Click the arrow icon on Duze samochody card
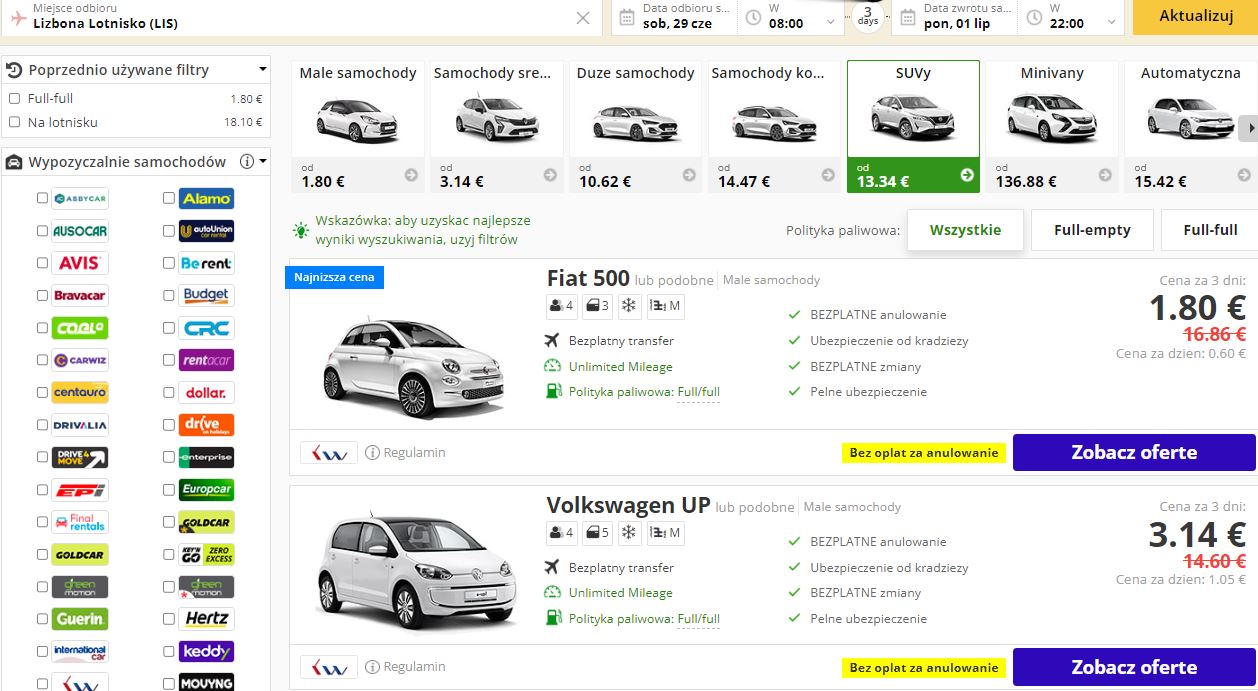 coord(689,175)
